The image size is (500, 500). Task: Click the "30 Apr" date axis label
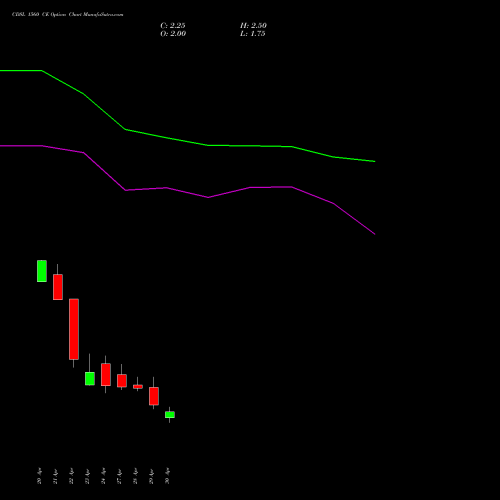[x=167, y=476]
